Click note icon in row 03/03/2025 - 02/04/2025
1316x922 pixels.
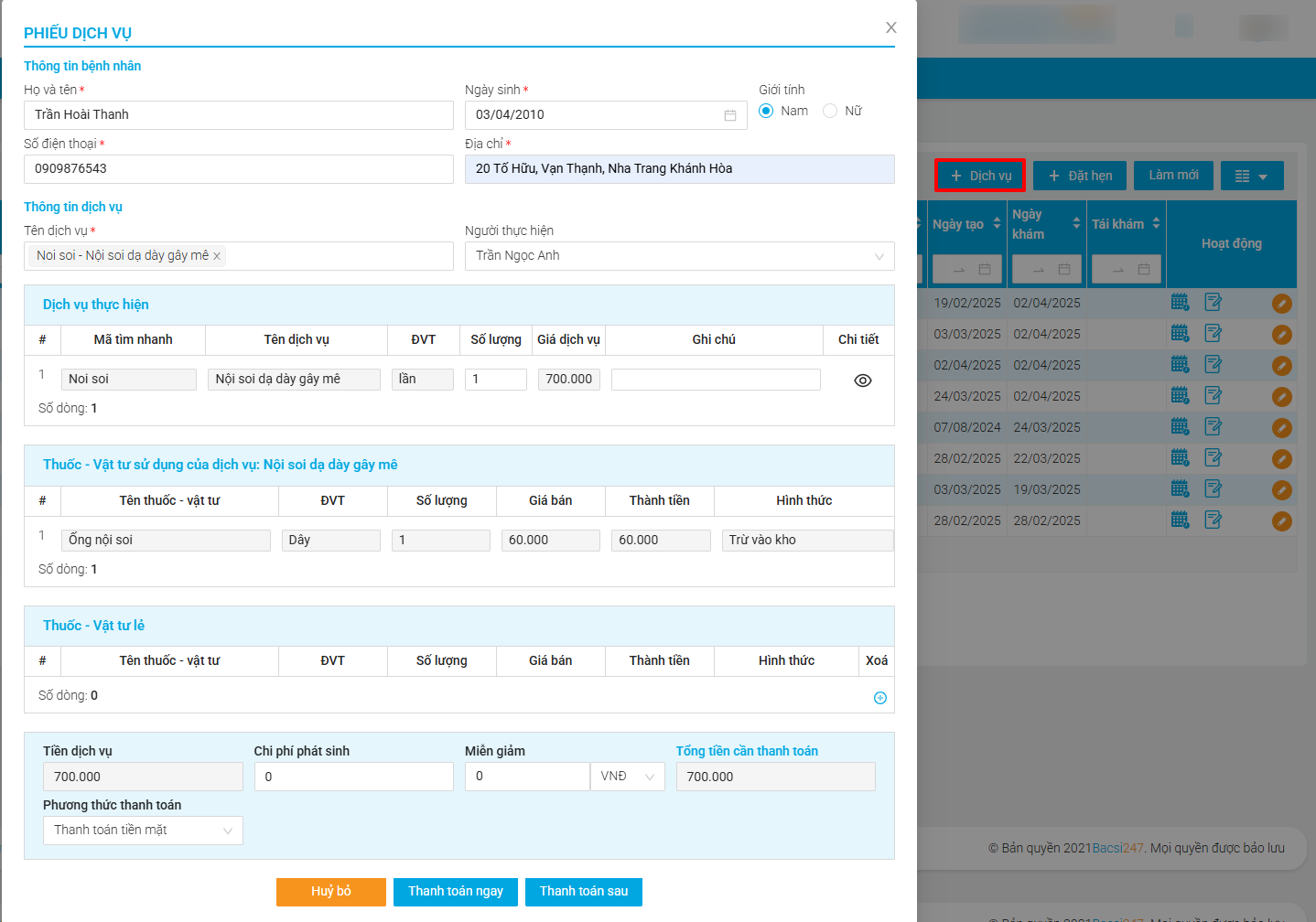1214,334
